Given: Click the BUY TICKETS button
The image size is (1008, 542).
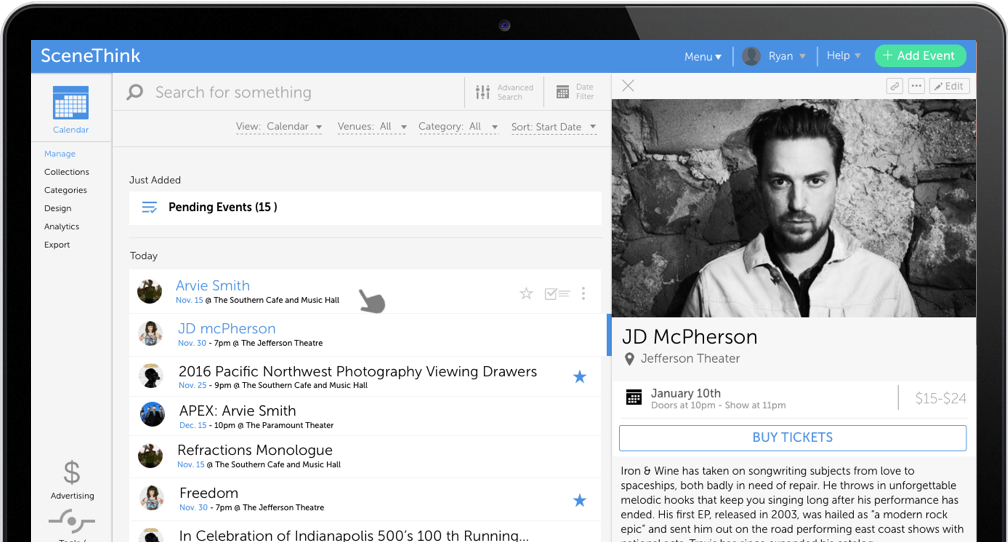Looking at the screenshot, I should click(792, 438).
